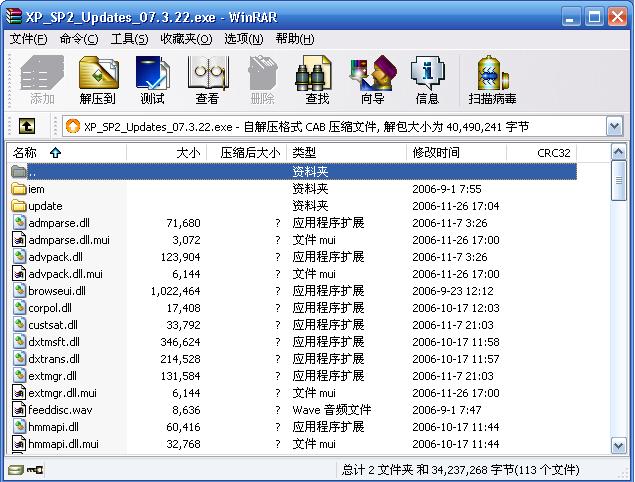Click the date 2006-11-26 17:04
635x482 pixels.
[456, 206]
